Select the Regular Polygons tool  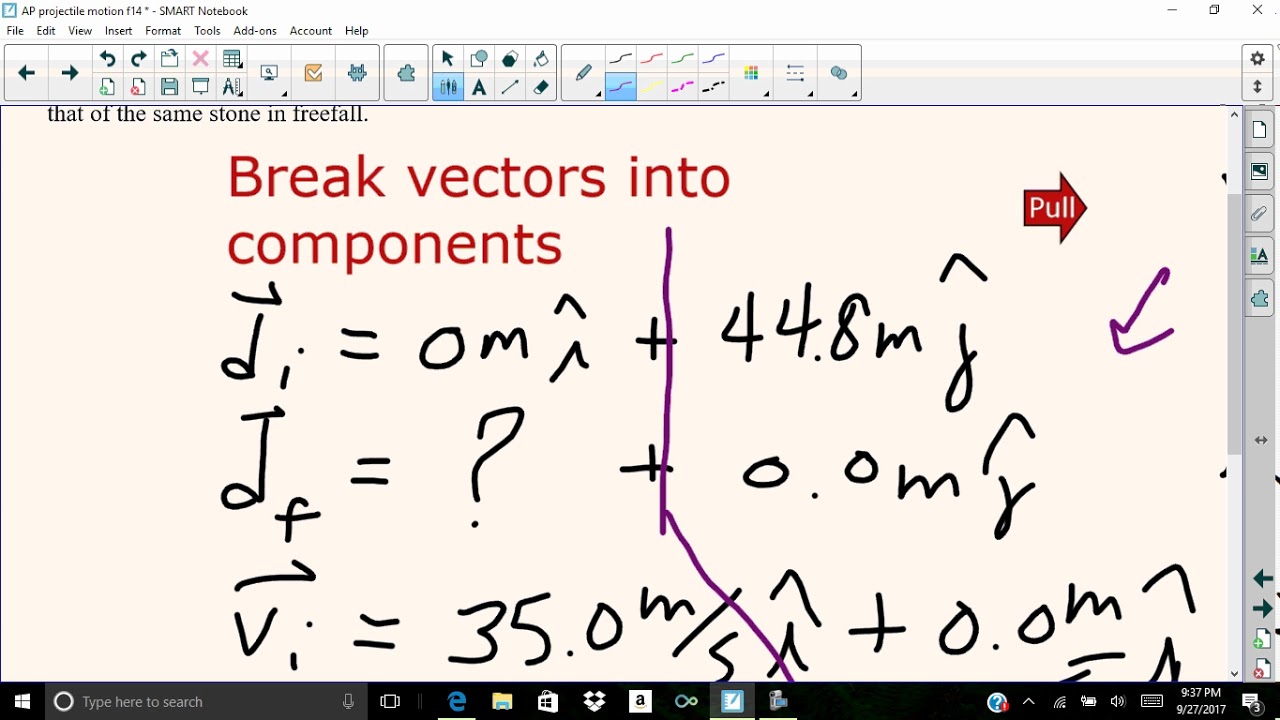click(x=510, y=59)
